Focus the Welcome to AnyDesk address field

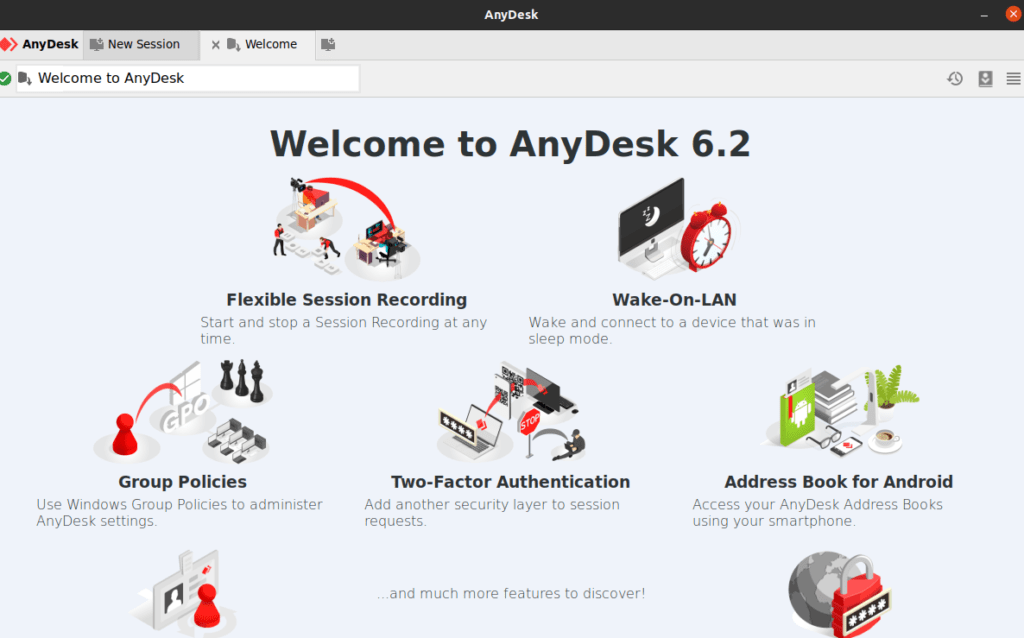[x=187, y=78]
